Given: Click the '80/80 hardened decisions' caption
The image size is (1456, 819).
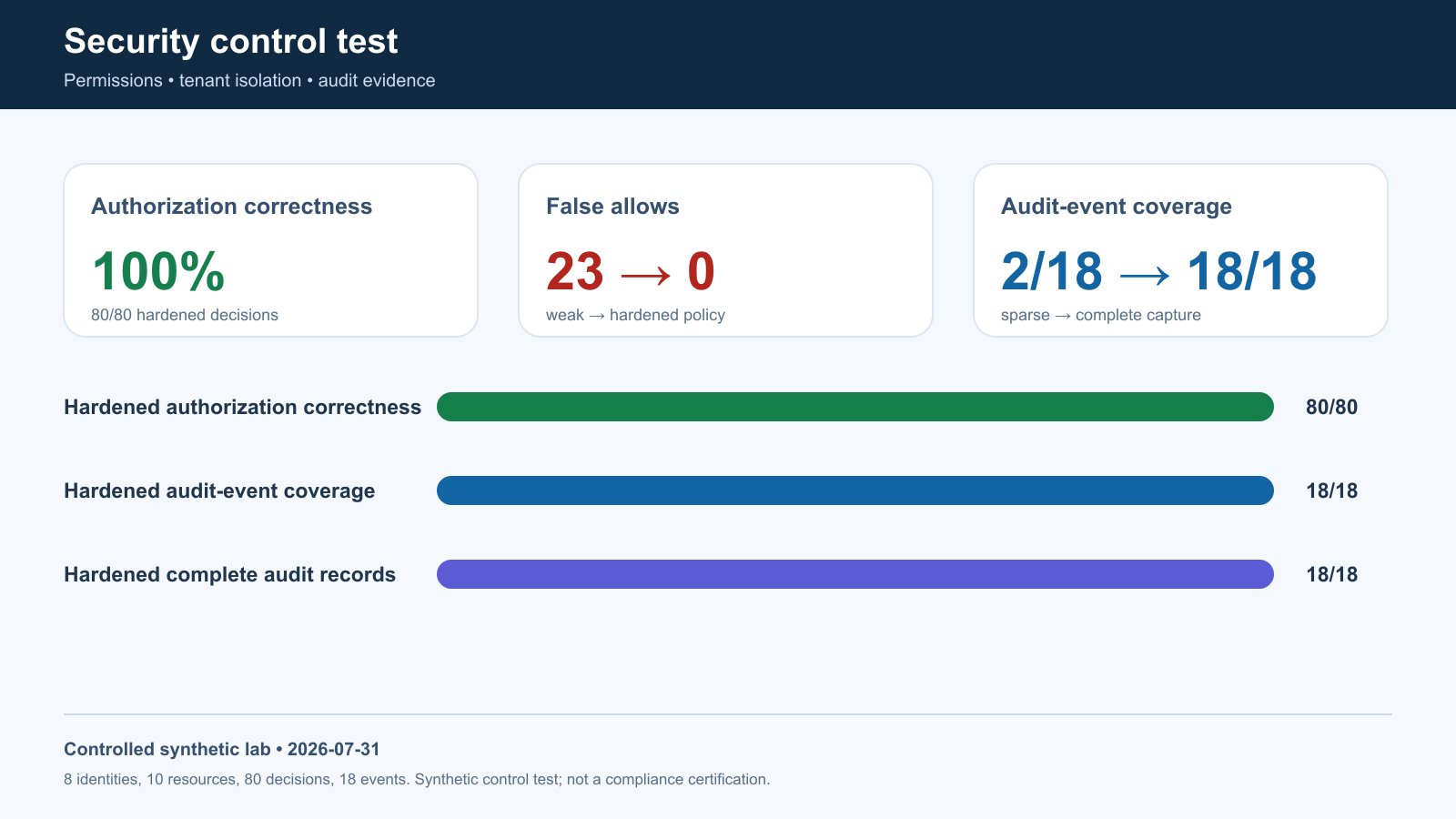Looking at the screenshot, I should tap(185, 315).
